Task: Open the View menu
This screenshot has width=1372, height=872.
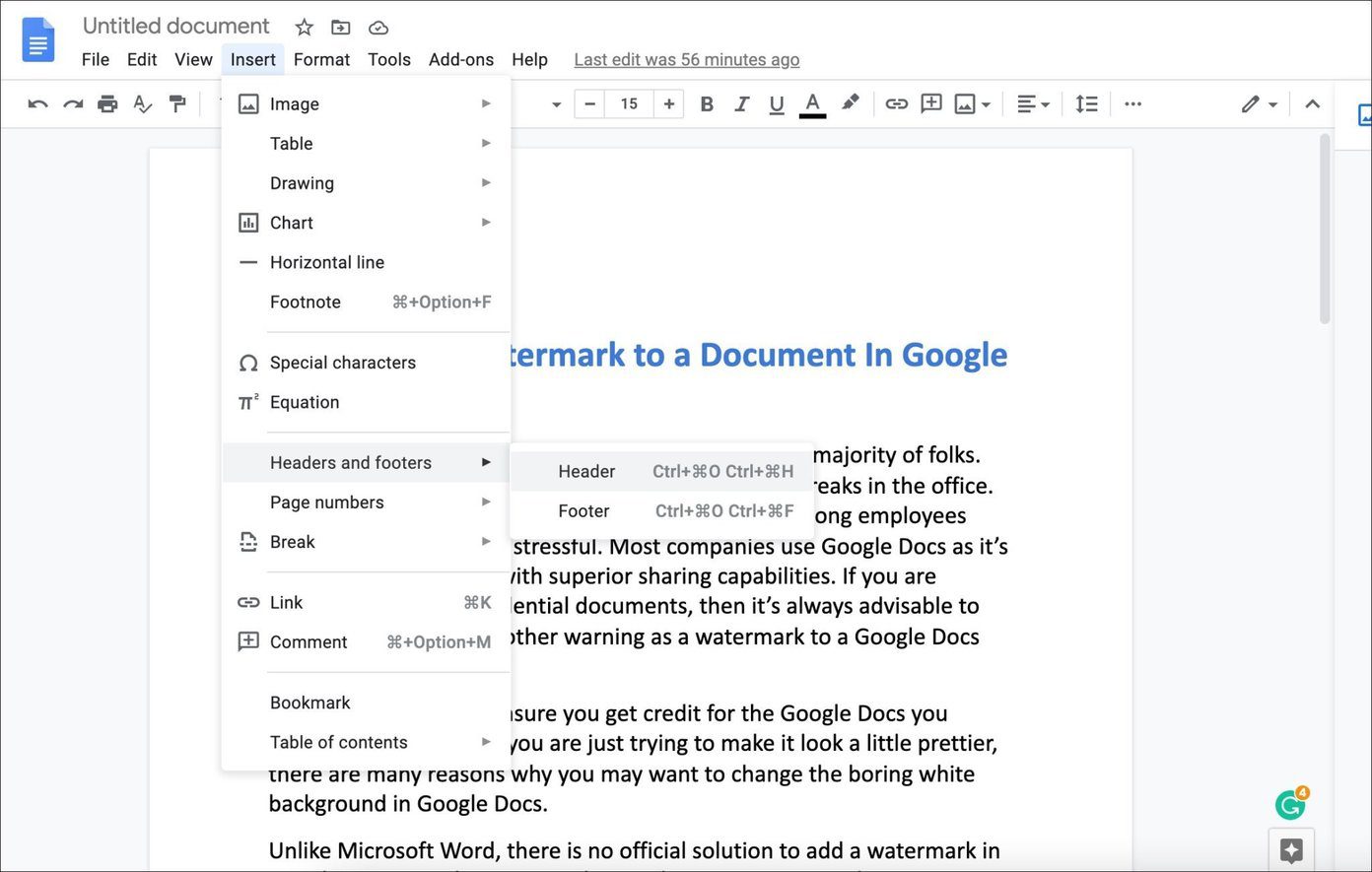Action: coord(193,59)
